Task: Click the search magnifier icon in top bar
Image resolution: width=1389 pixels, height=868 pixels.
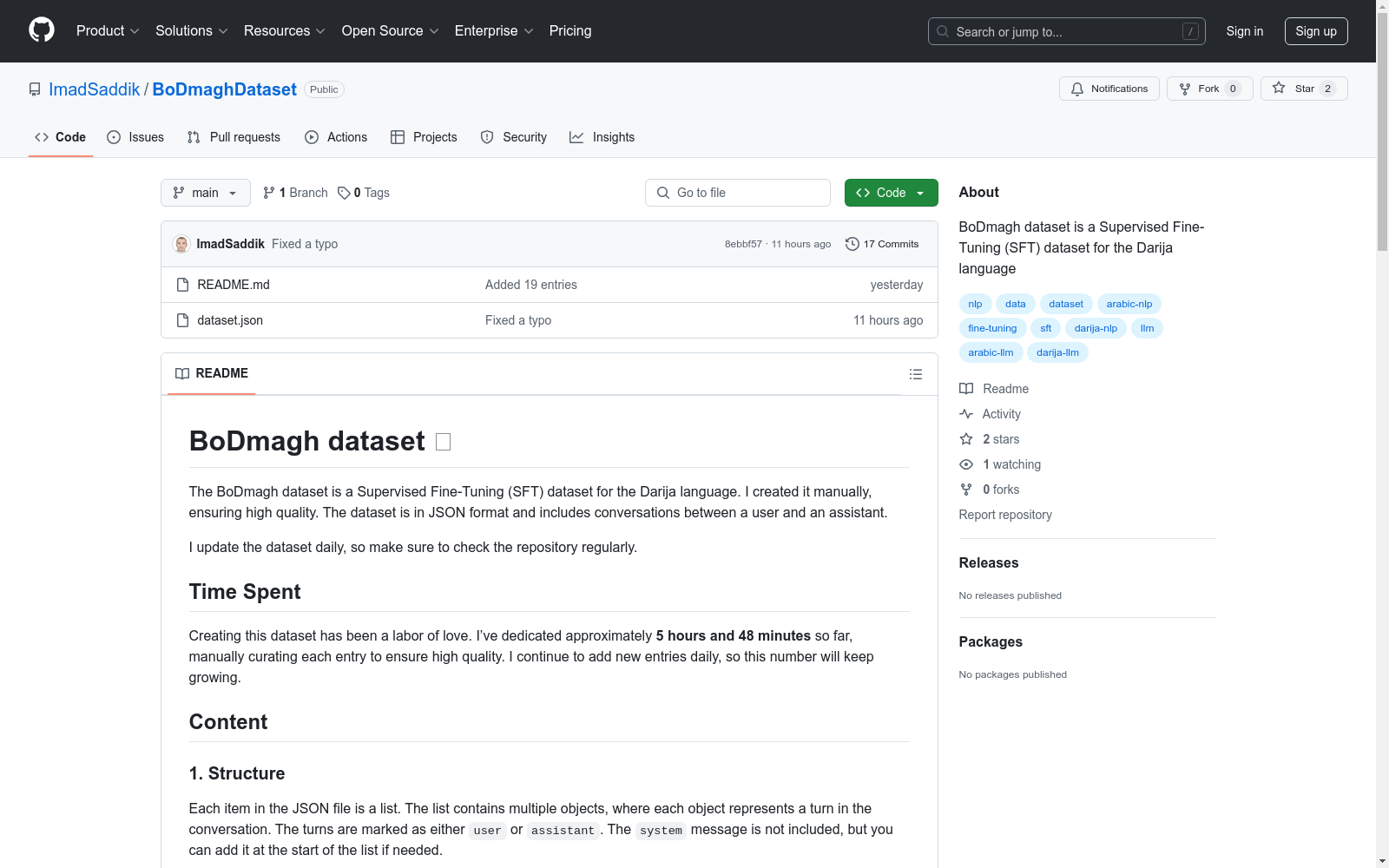Action: point(943,31)
